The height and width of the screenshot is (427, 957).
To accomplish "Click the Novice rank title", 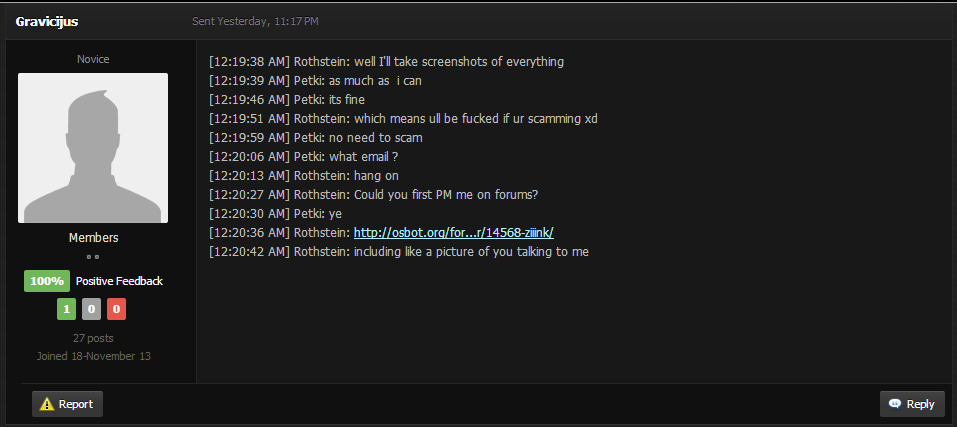I will coord(93,59).
